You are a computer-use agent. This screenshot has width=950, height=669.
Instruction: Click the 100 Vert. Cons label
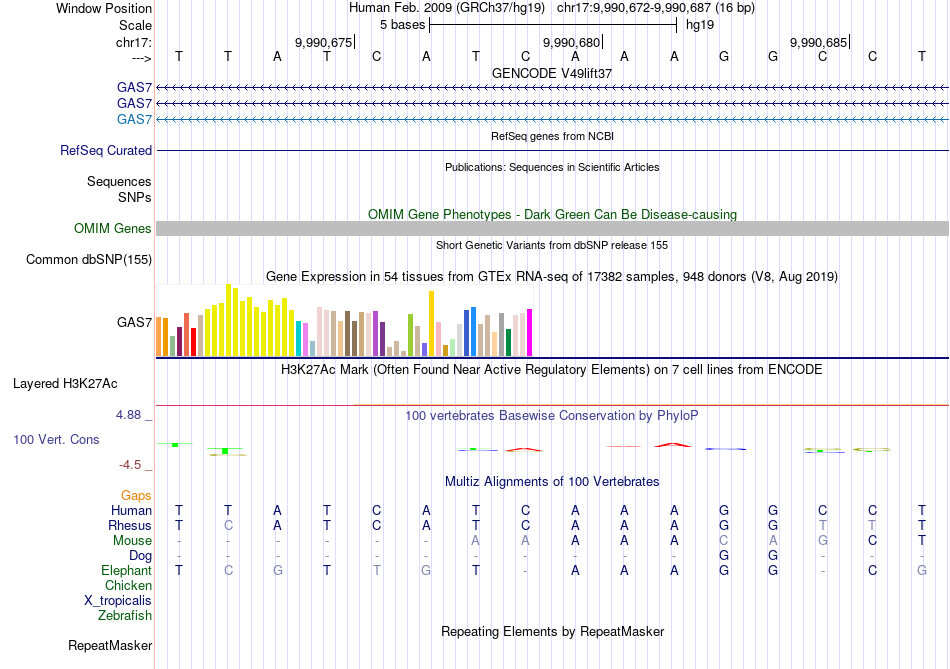coord(56,439)
